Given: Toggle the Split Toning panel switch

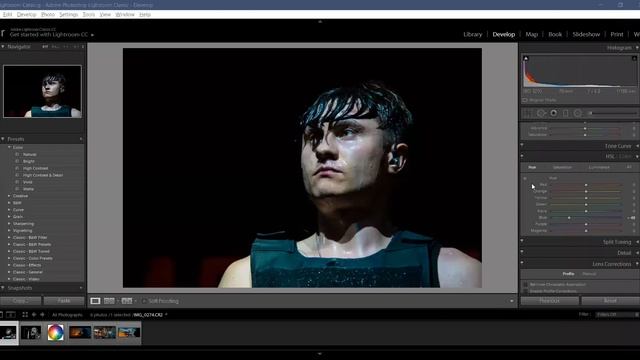Looking at the screenshot, I should point(522,241).
